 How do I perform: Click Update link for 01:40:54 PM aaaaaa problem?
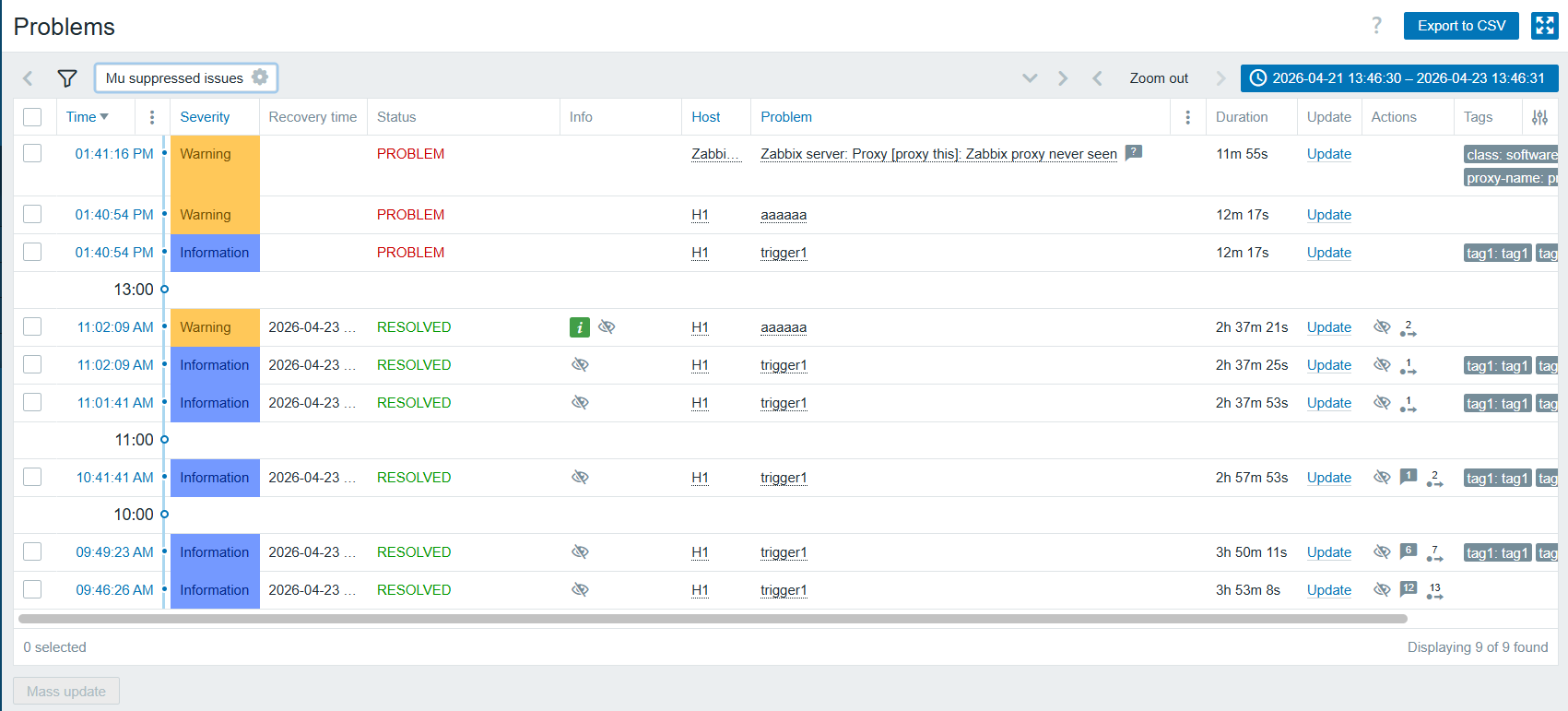(x=1328, y=215)
